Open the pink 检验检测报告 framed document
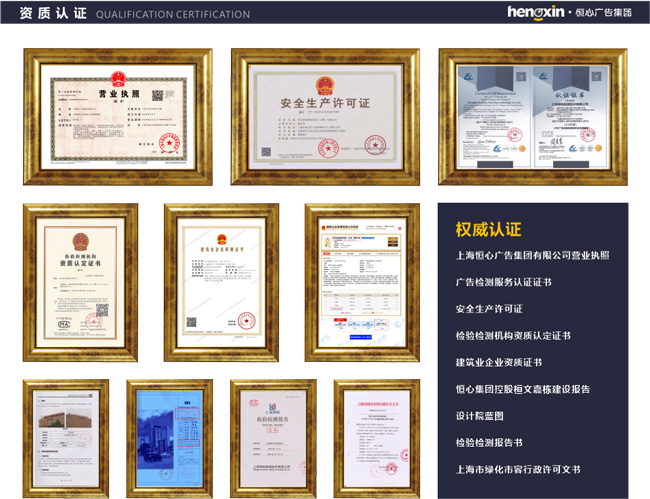 click(273, 438)
